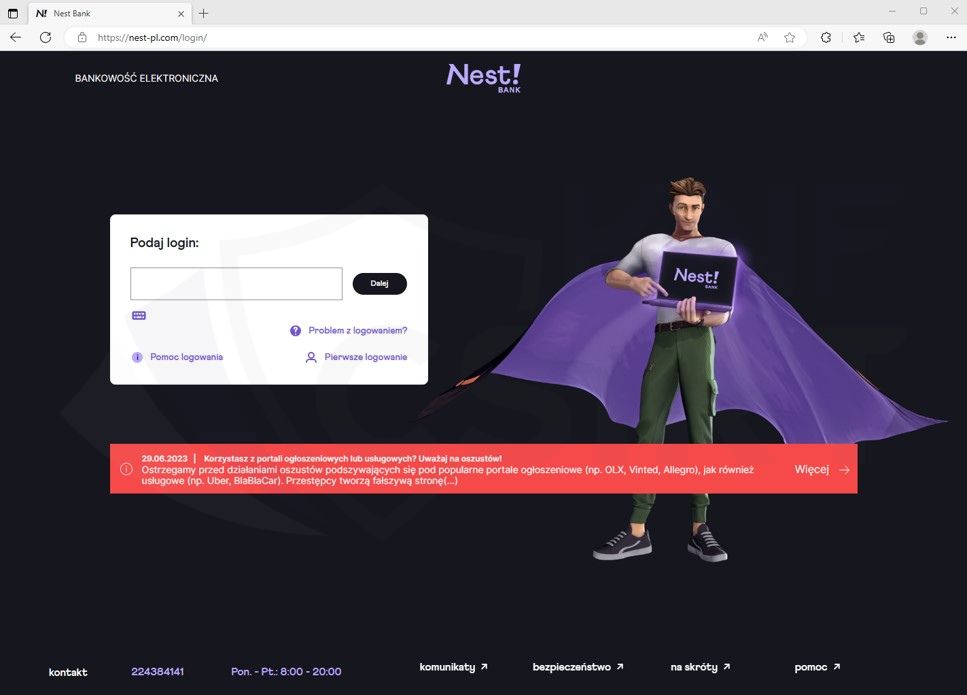Add page to favorites with star icon

[789, 38]
